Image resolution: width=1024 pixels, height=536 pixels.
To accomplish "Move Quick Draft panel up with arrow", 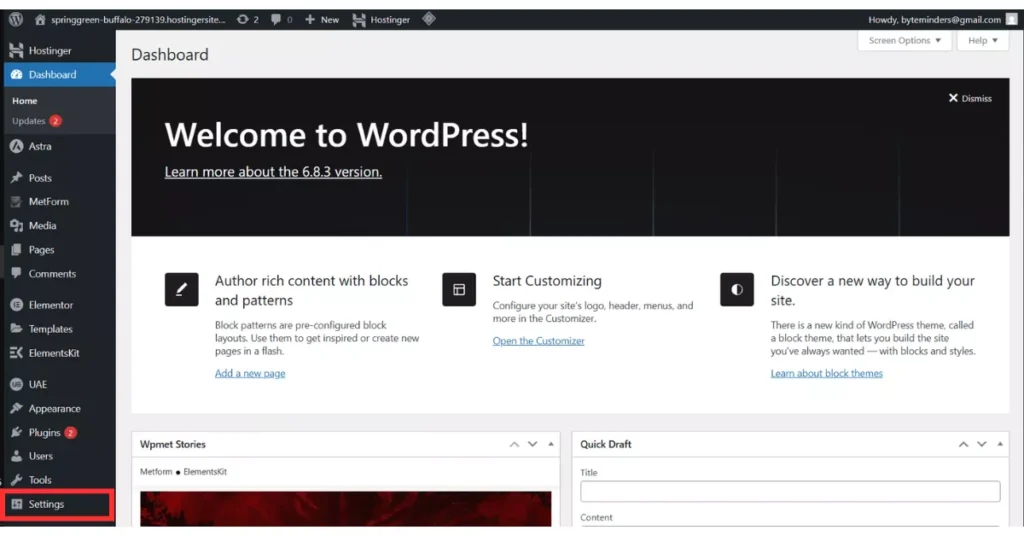I will pos(963,444).
